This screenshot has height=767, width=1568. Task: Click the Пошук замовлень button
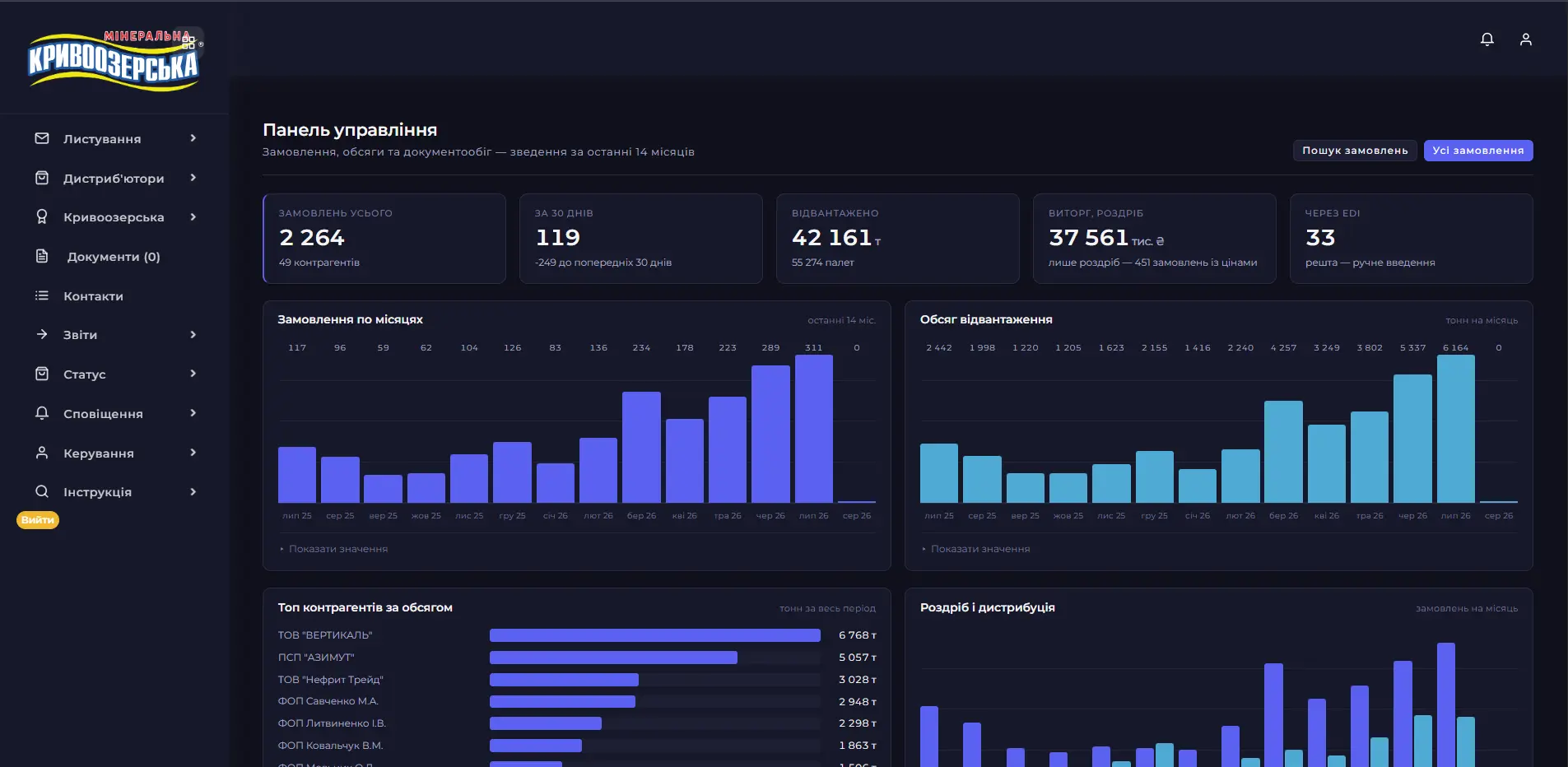[1355, 151]
